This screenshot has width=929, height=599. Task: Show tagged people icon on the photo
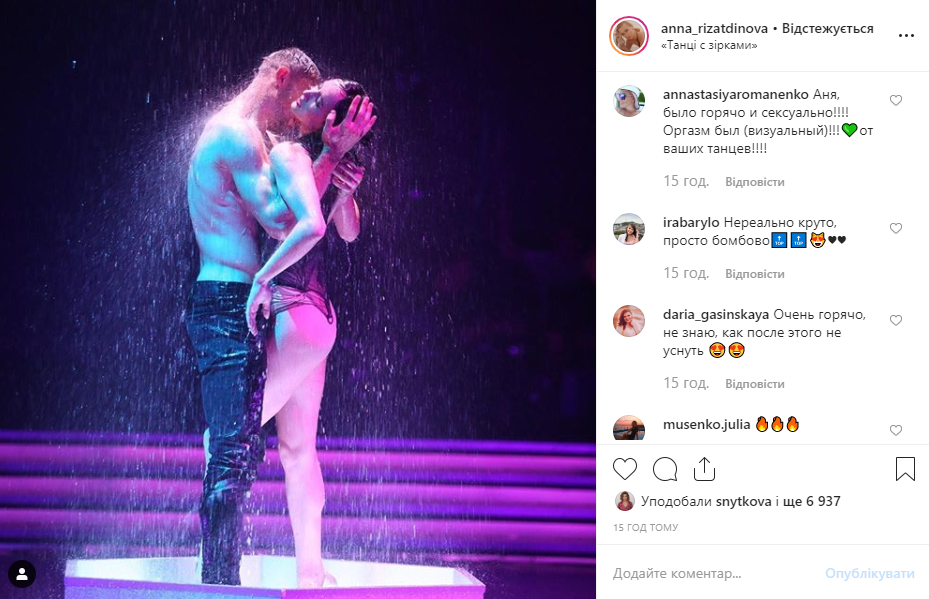click(22, 574)
